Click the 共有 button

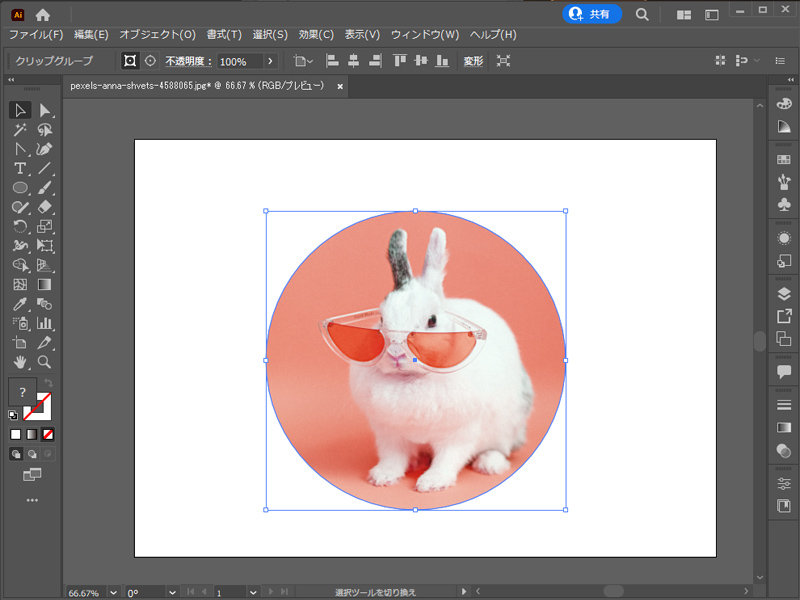coord(592,14)
